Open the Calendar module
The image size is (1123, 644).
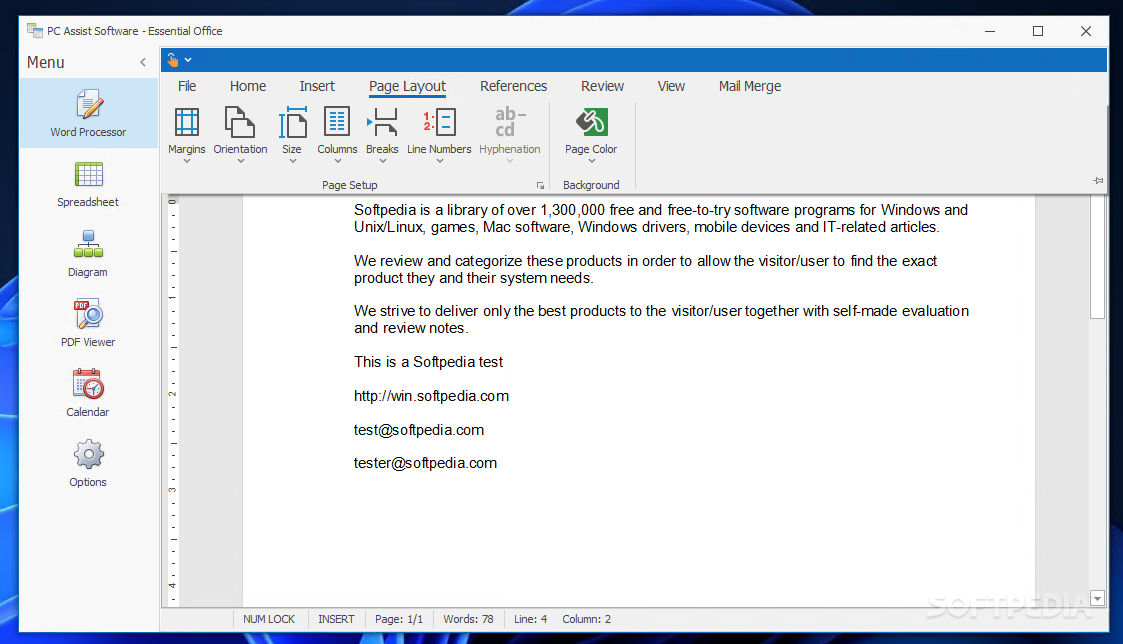[88, 393]
